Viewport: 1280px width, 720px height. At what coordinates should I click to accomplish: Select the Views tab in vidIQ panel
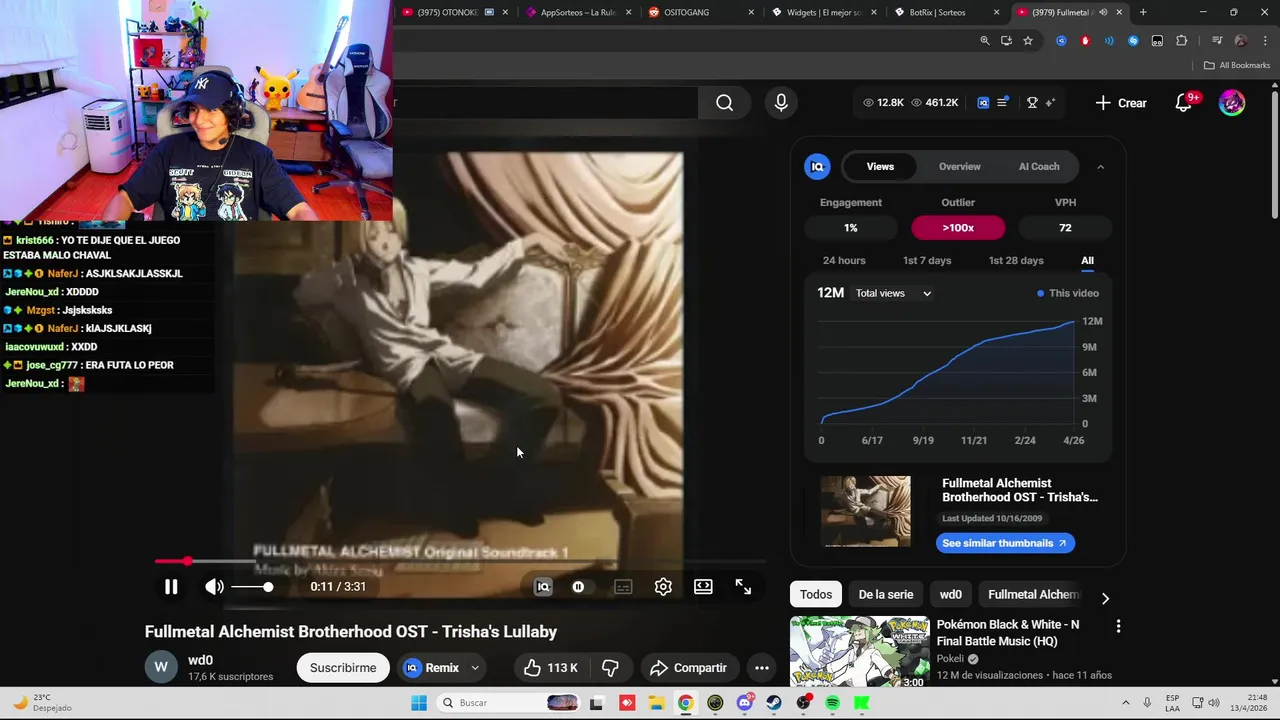point(880,167)
